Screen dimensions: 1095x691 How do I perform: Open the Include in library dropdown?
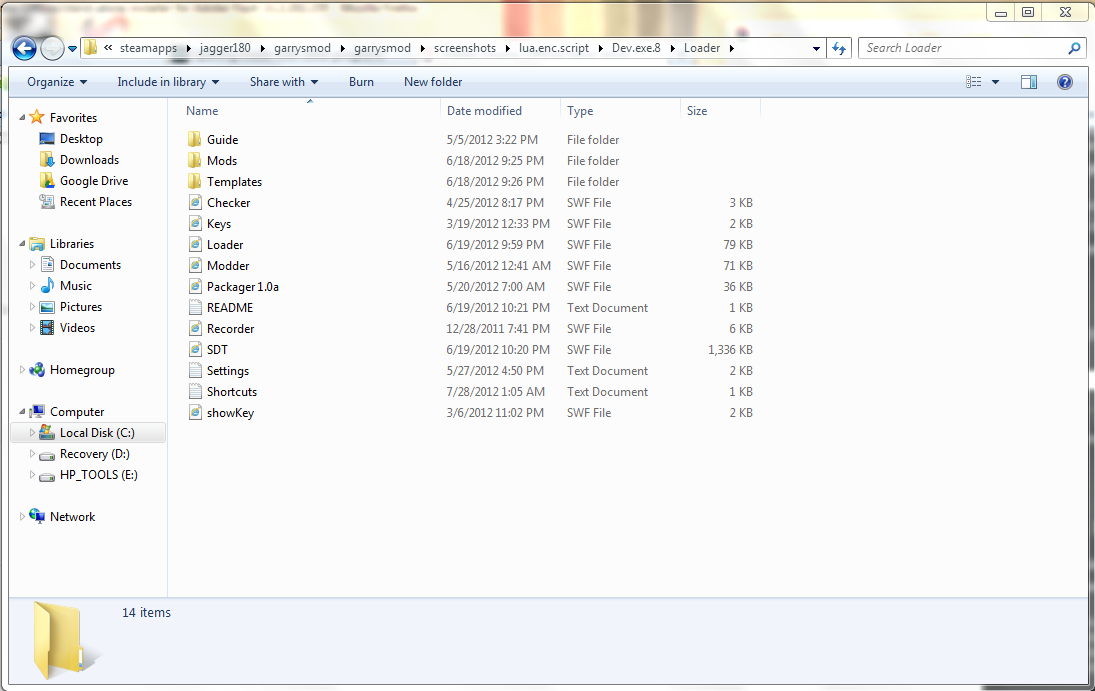pyautogui.click(x=167, y=82)
